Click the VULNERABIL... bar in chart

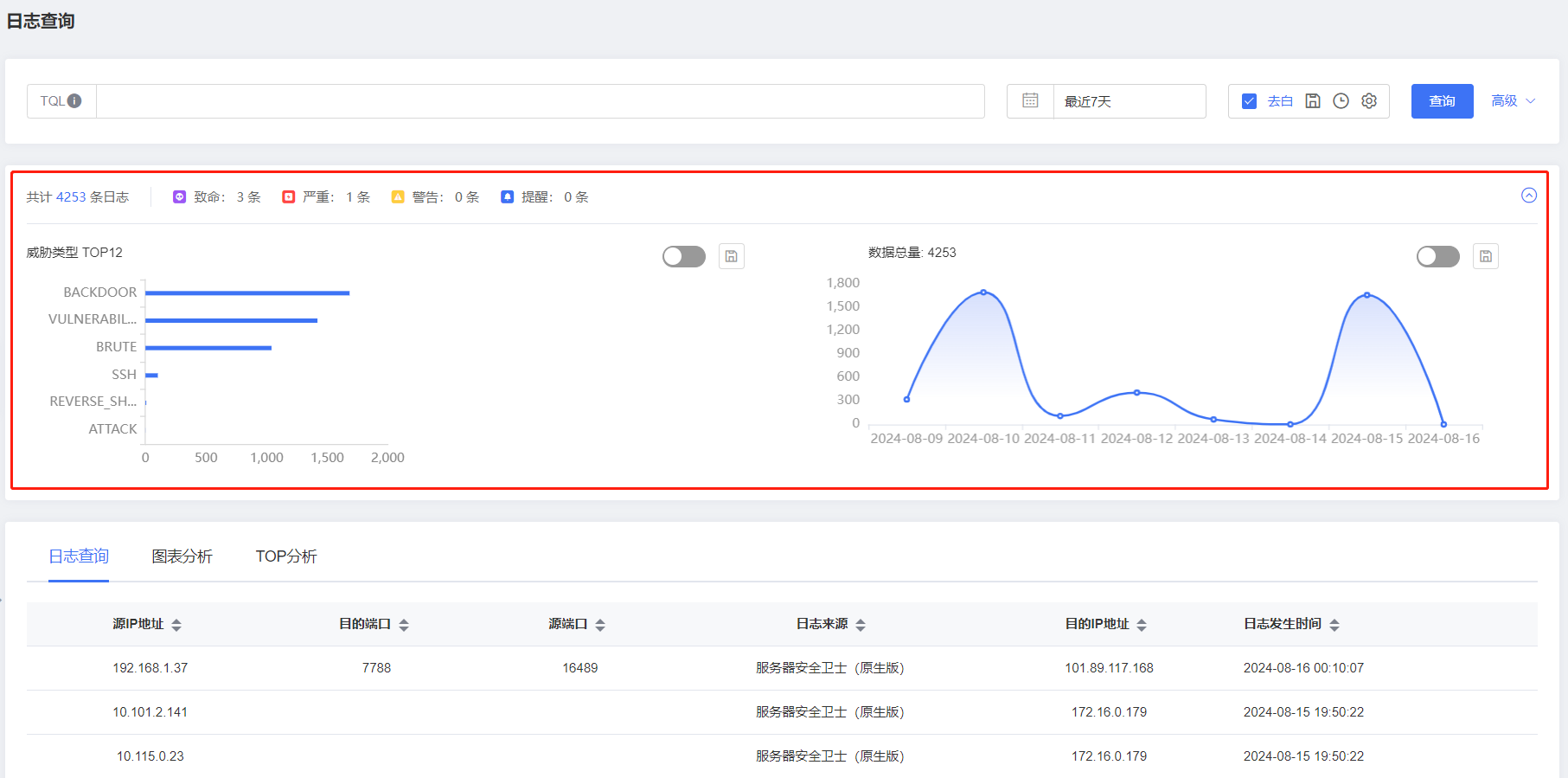tap(232, 321)
